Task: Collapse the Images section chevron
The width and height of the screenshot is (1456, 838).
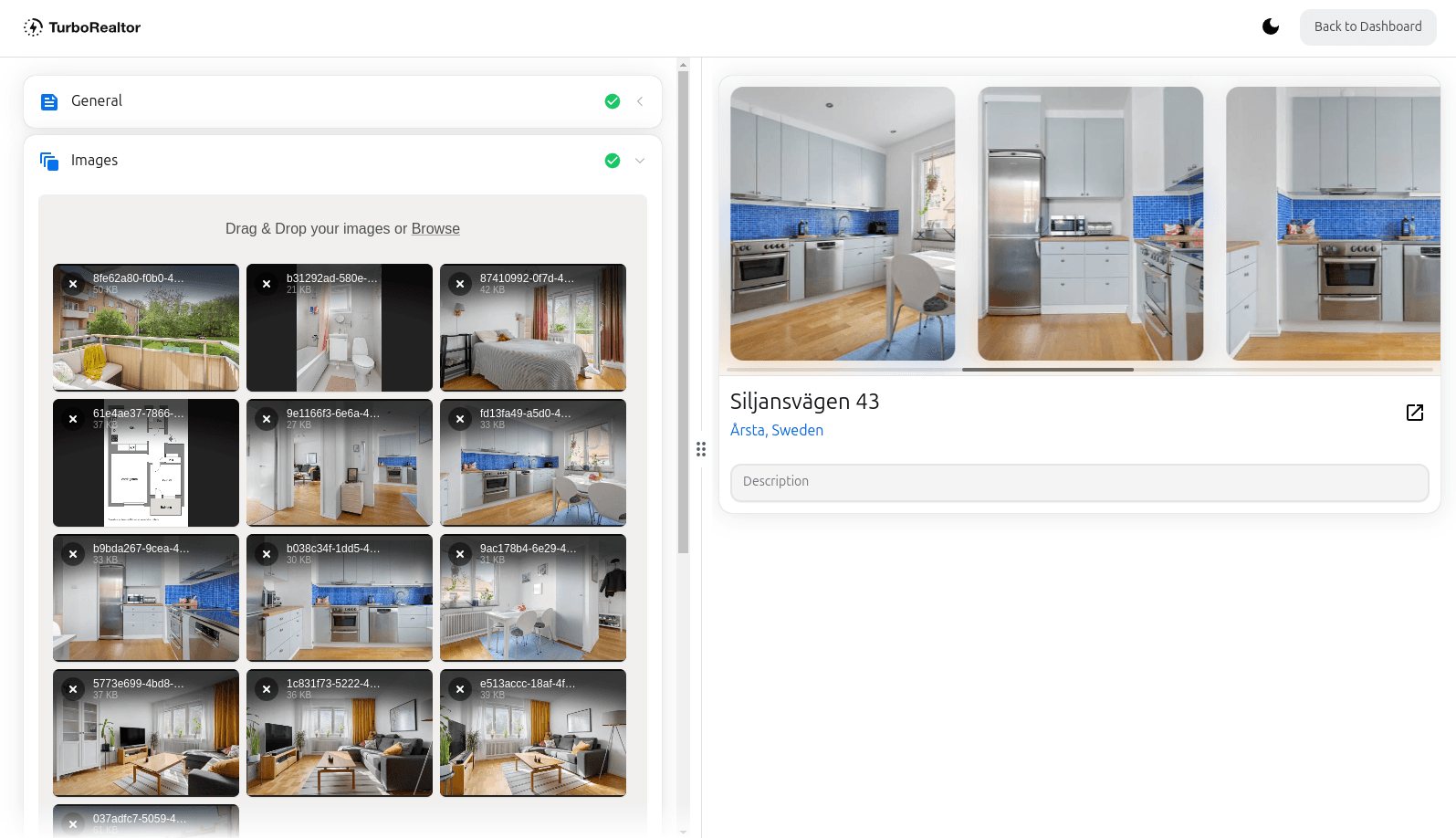Action: [x=640, y=161]
